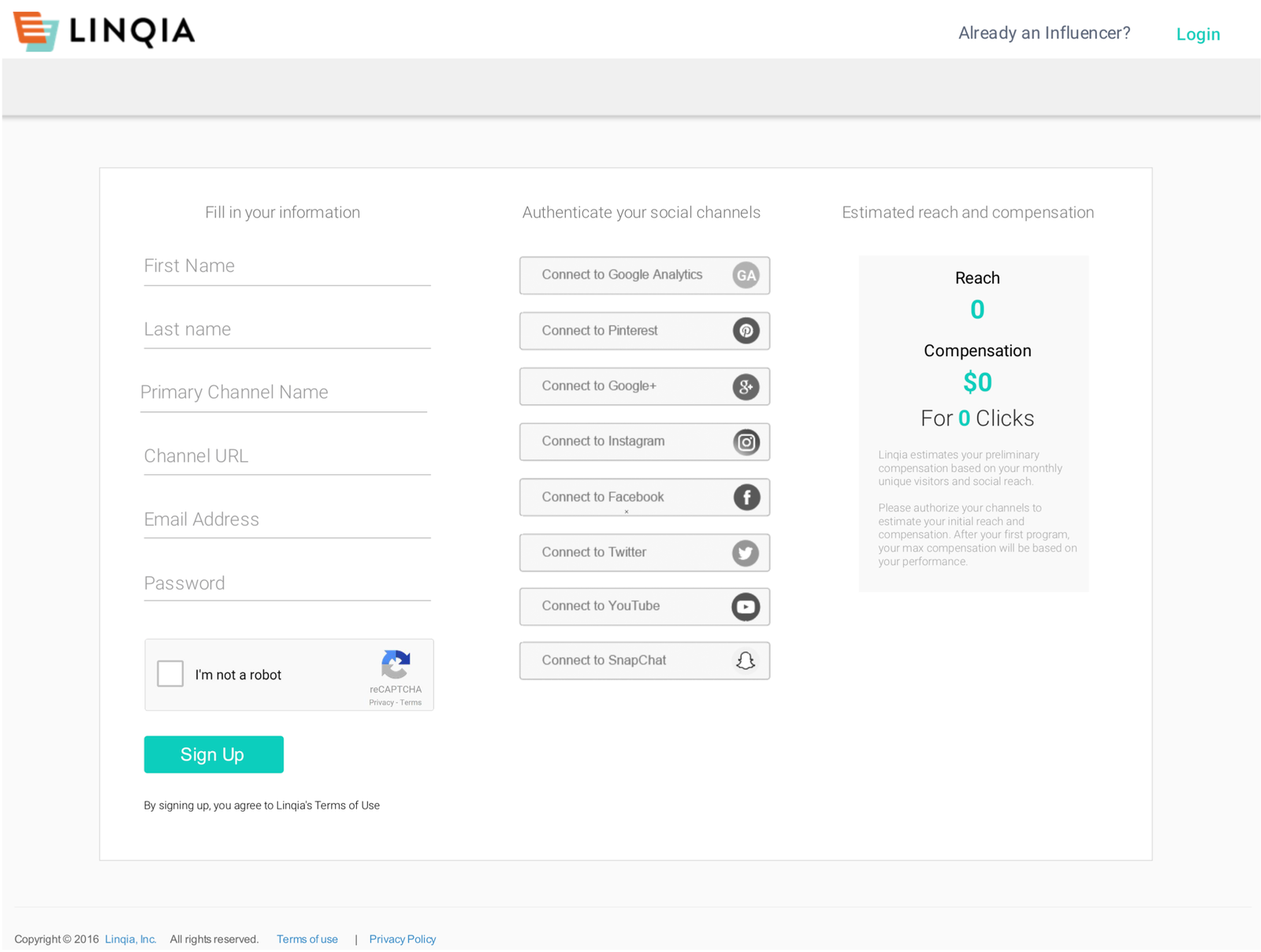Screen dimensions: 1261x952
Task: Select the Connect to Twitter label
Action: pyautogui.click(x=594, y=552)
